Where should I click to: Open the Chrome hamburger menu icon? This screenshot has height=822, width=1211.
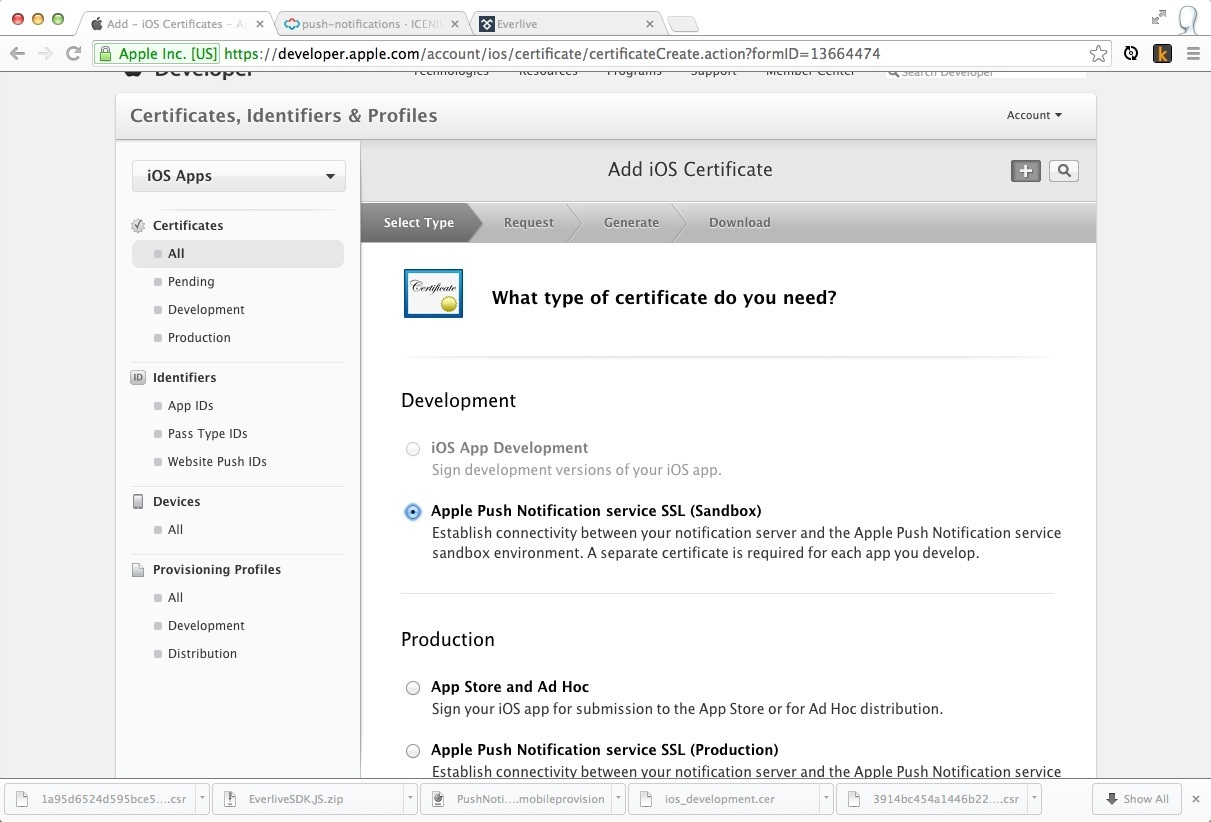(x=1193, y=54)
